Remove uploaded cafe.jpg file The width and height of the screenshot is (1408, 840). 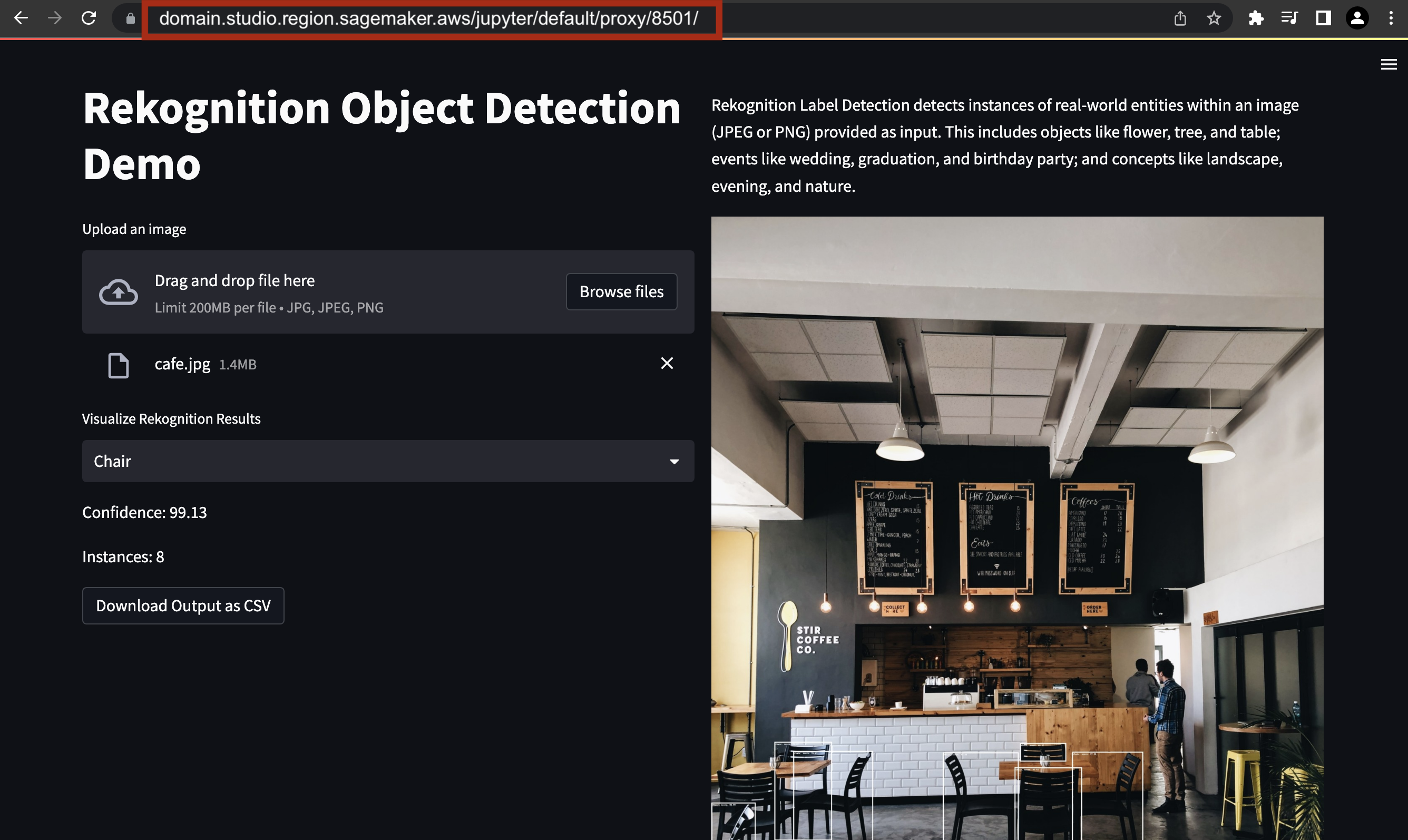click(667, 364)
